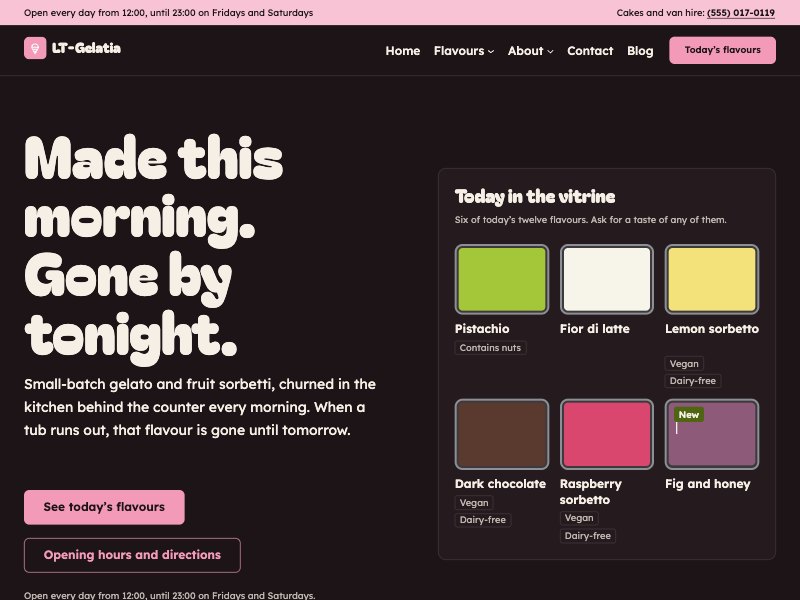Open the Contact page
This screenshot has width=800, height=600.
[x=590, y=51]
